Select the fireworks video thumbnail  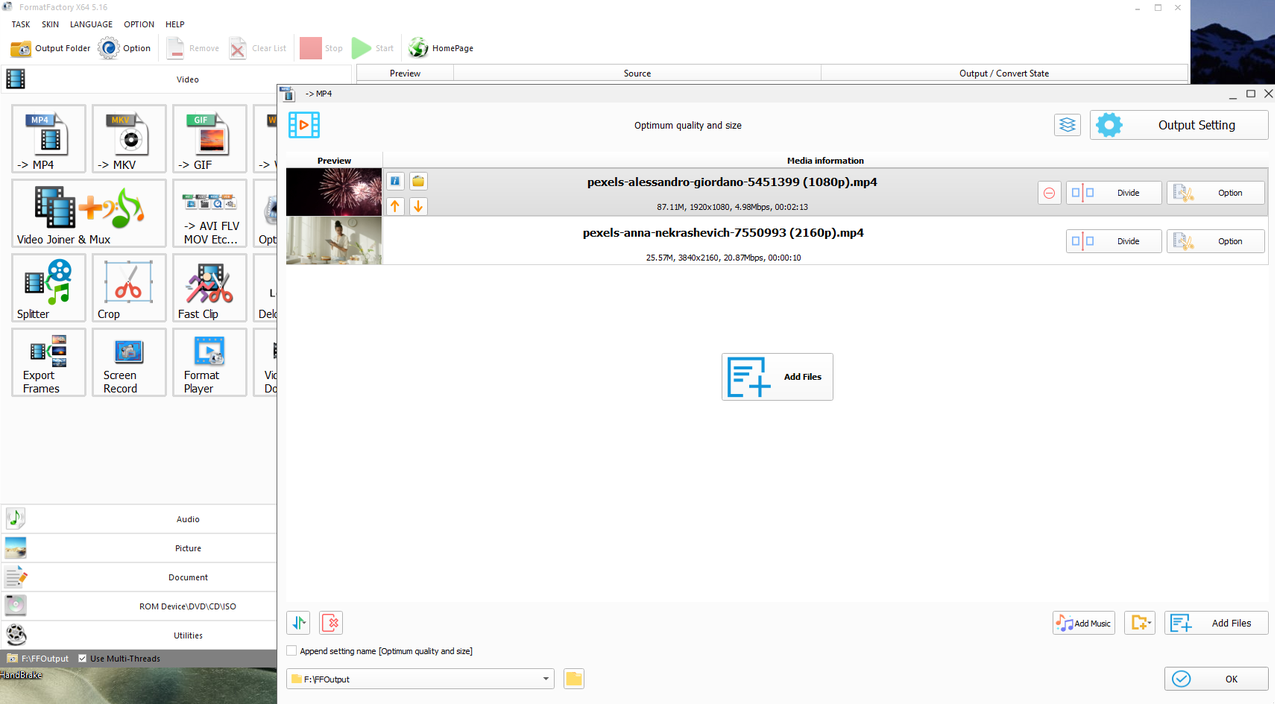coord(334,192)
